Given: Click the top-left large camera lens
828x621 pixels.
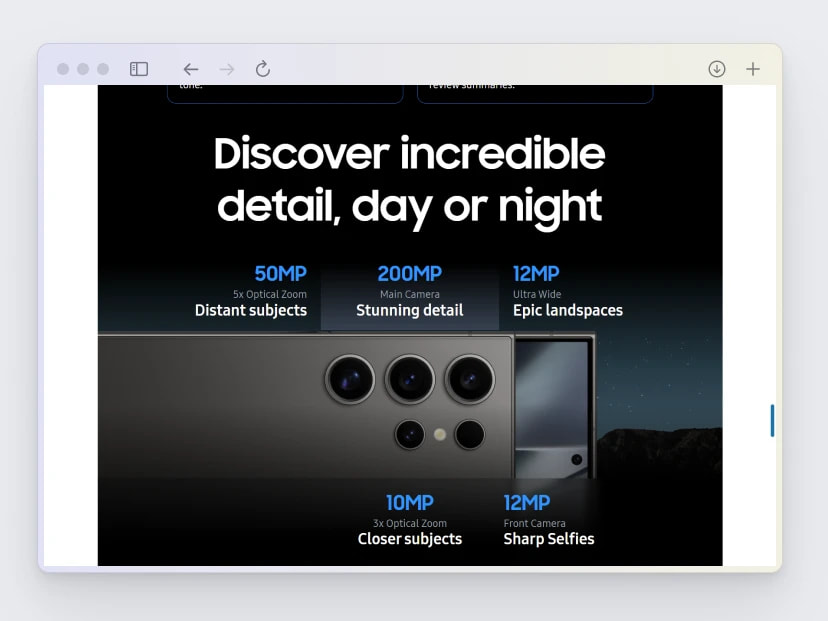Looking at the screenshot, I should tap(350, 379).
